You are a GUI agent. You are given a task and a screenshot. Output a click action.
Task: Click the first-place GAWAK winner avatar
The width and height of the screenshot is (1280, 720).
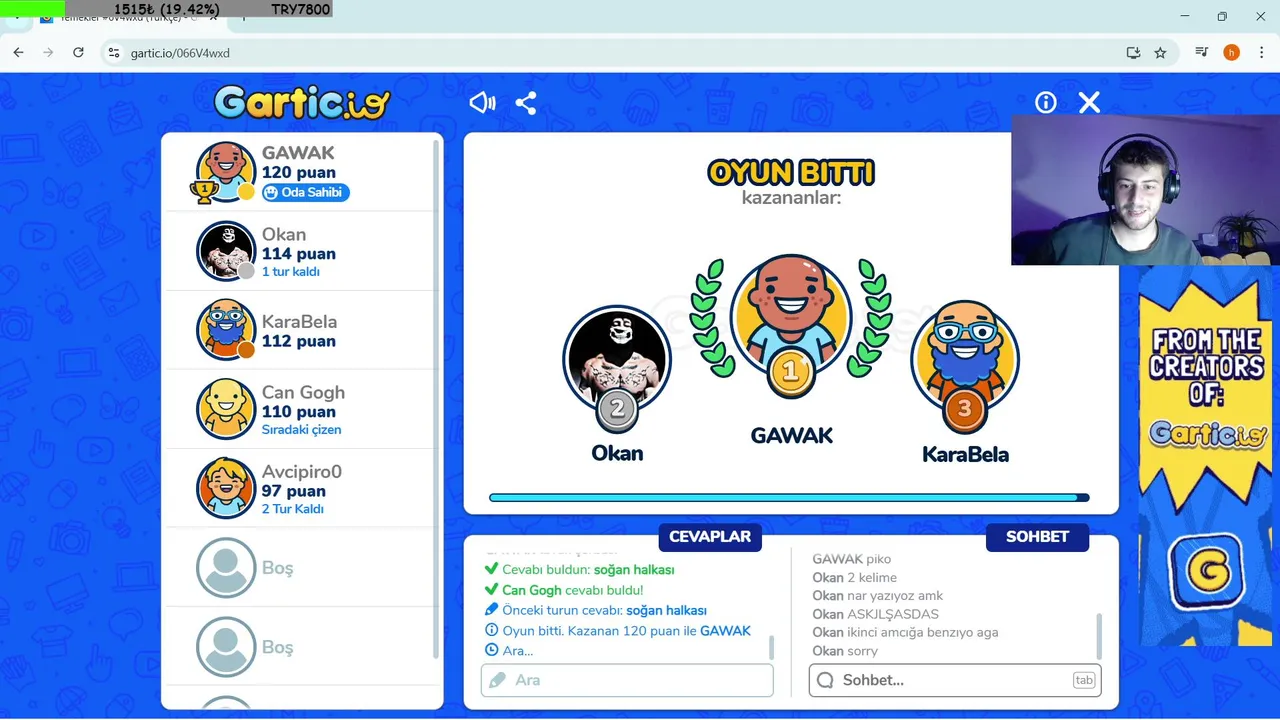pos(791,315)
